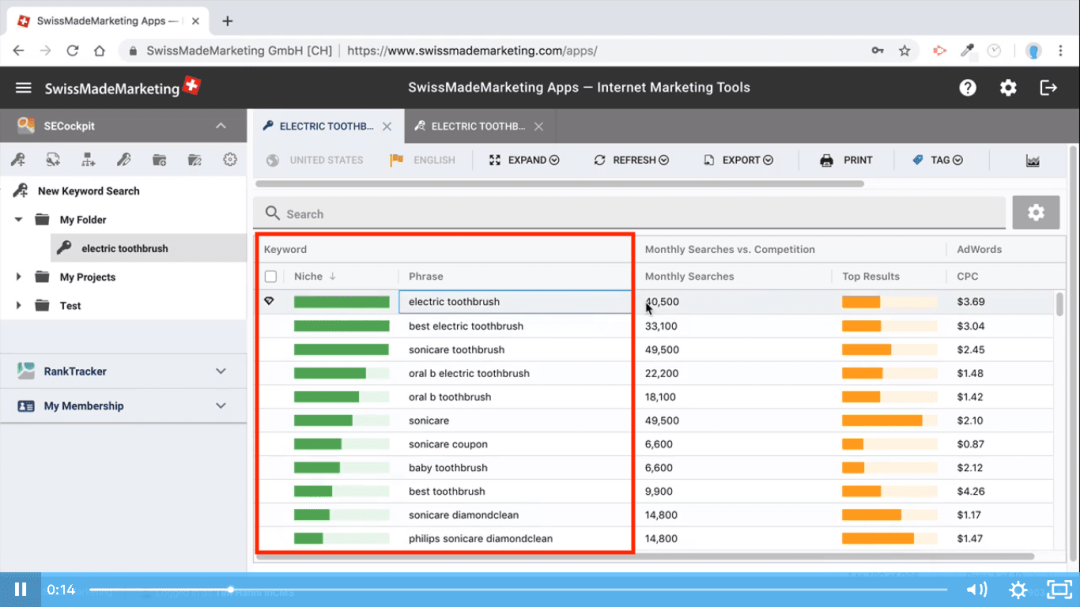Viewport: 1080px width, 607px height.
Task: Open the chart view icon in toolbar
Action: point(1032,161)
